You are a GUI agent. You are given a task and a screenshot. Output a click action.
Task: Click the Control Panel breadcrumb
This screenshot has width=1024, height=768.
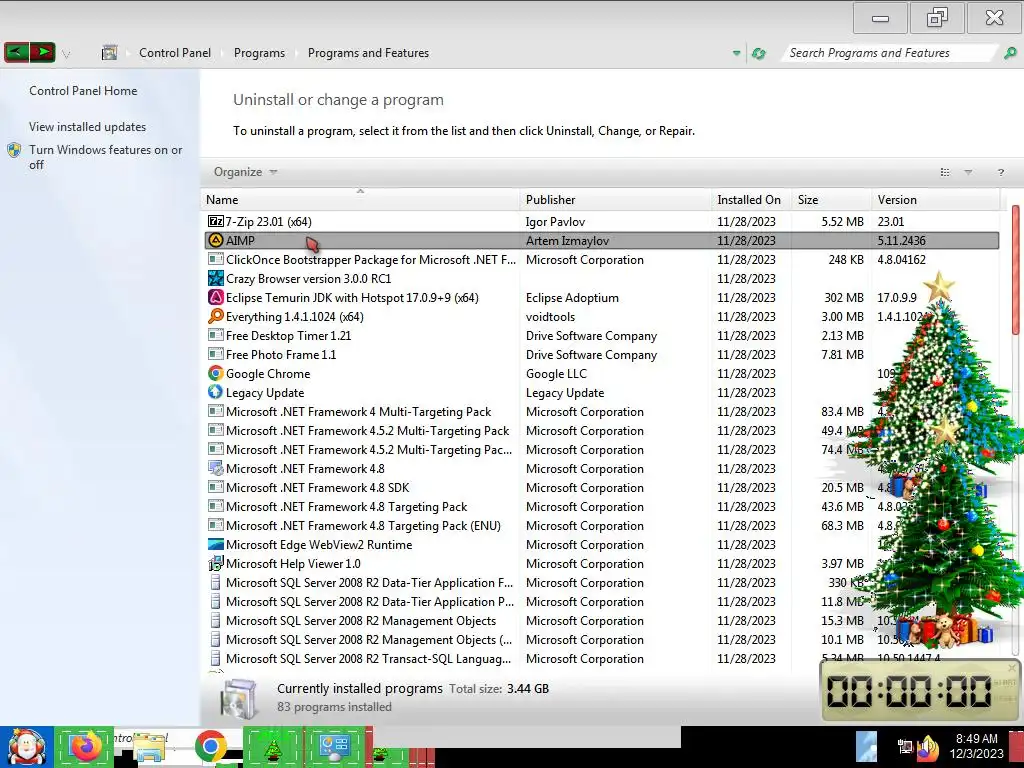175,53
